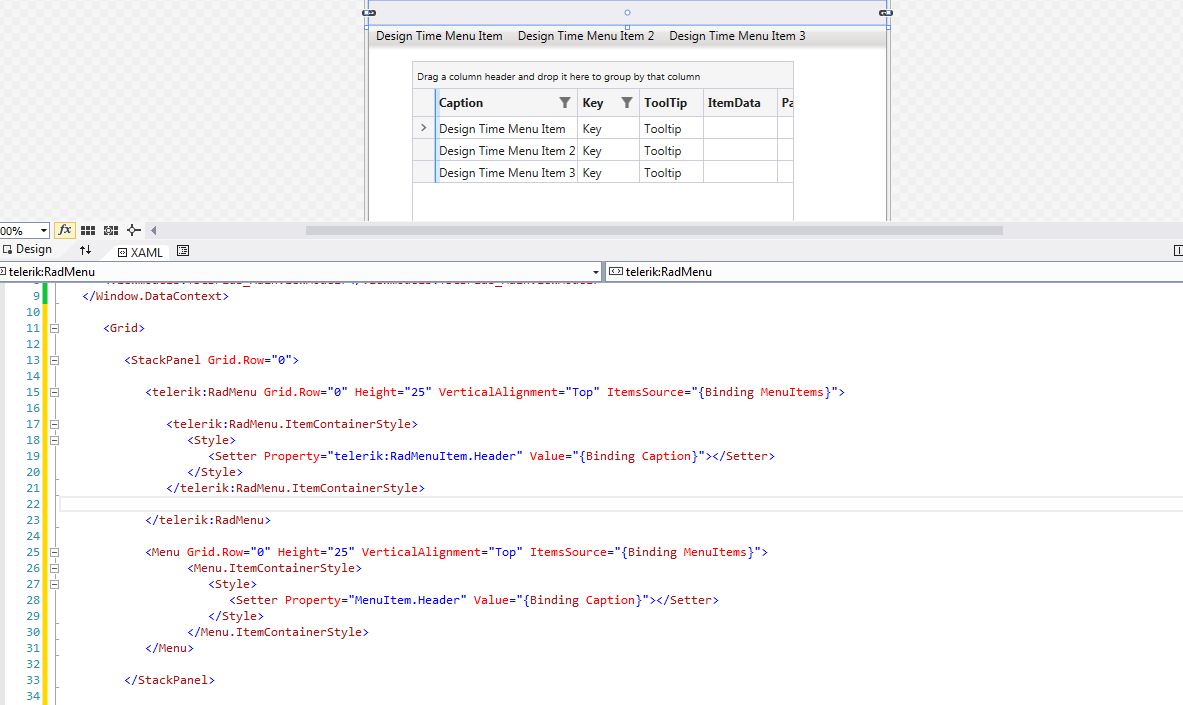Click the design split-view icon at far right
The height and width of the screenshot is (705, 1183).
point(1178,251)
